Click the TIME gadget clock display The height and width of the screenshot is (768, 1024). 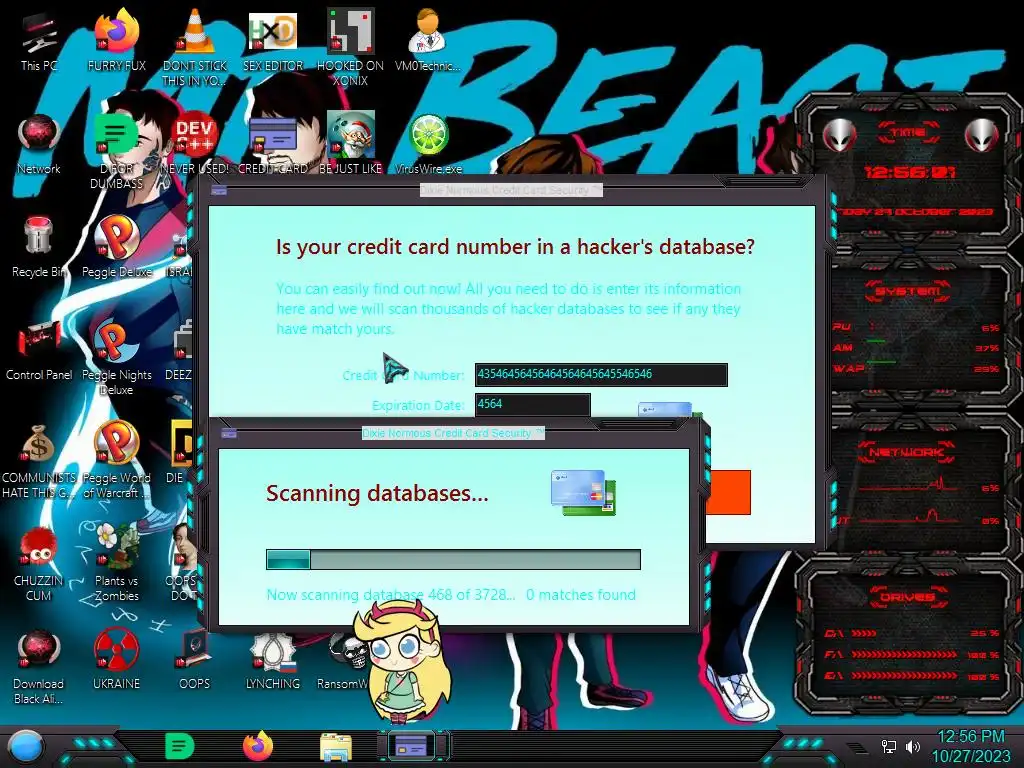click(909, 172)
